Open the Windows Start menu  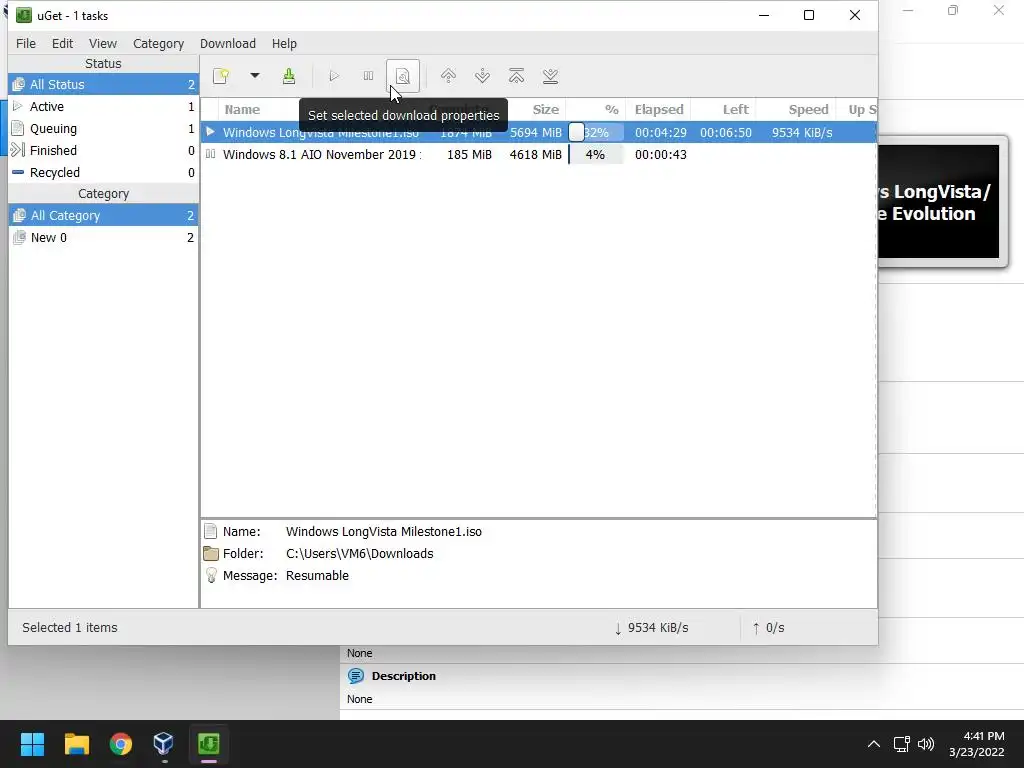[32, 744]
